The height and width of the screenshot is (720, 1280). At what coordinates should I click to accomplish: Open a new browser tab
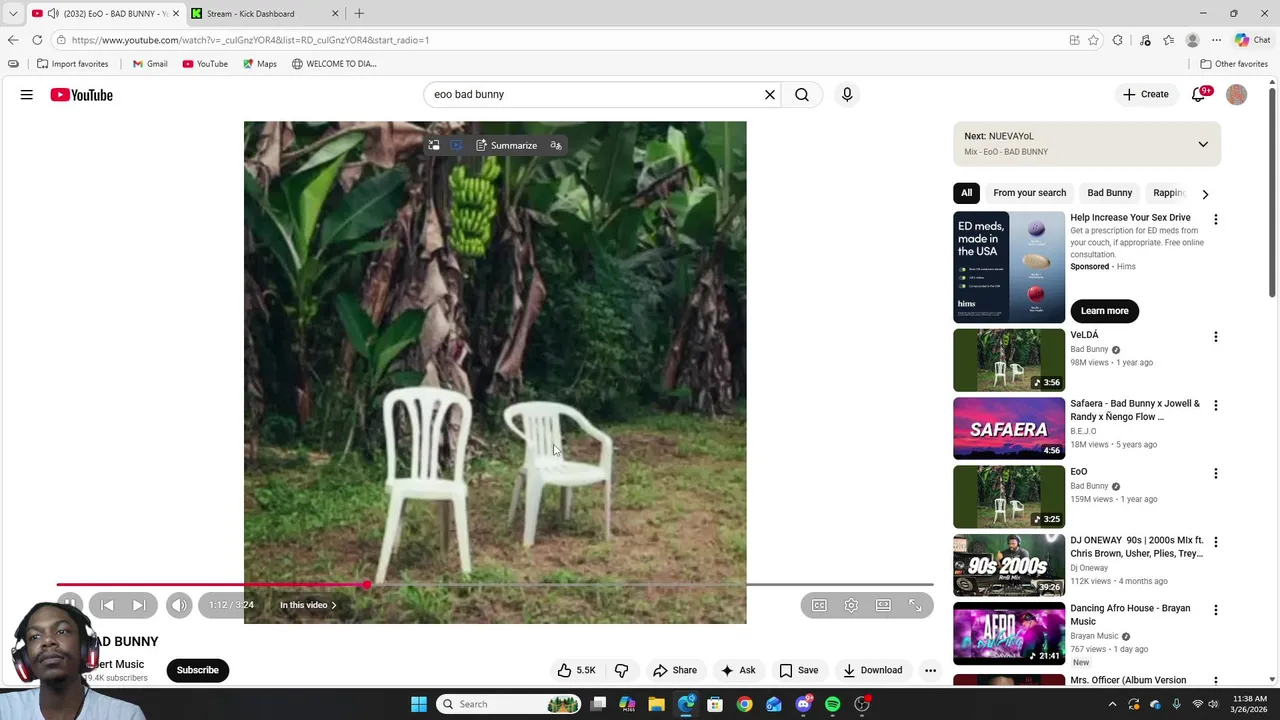pos(359,14)
